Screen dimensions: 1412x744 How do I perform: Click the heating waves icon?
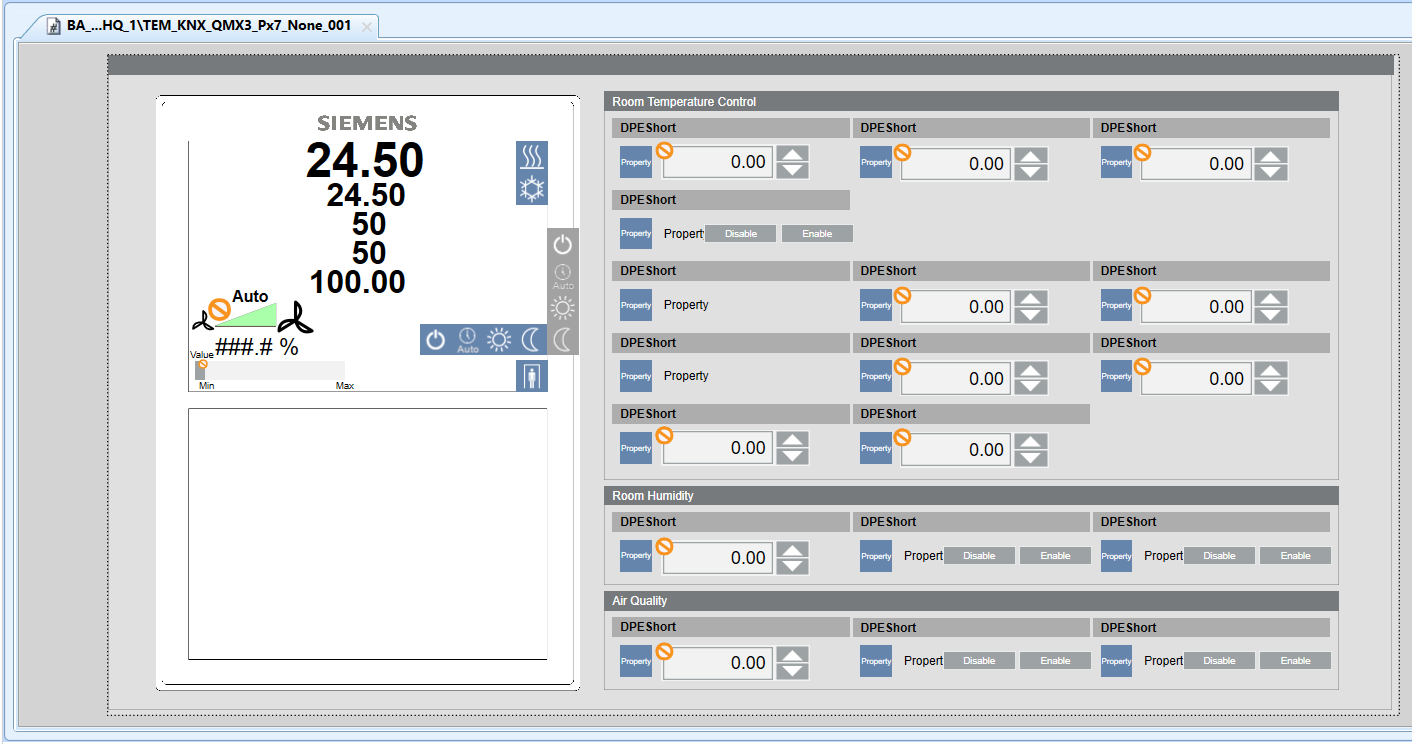pyautogui.click(x=531, y=157)
